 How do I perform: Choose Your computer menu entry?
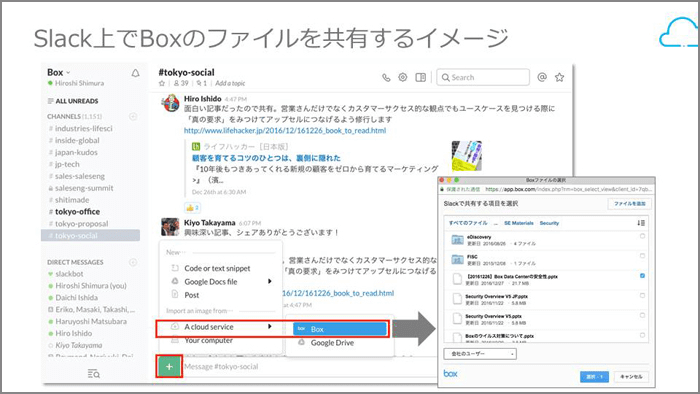click(208, 340)
